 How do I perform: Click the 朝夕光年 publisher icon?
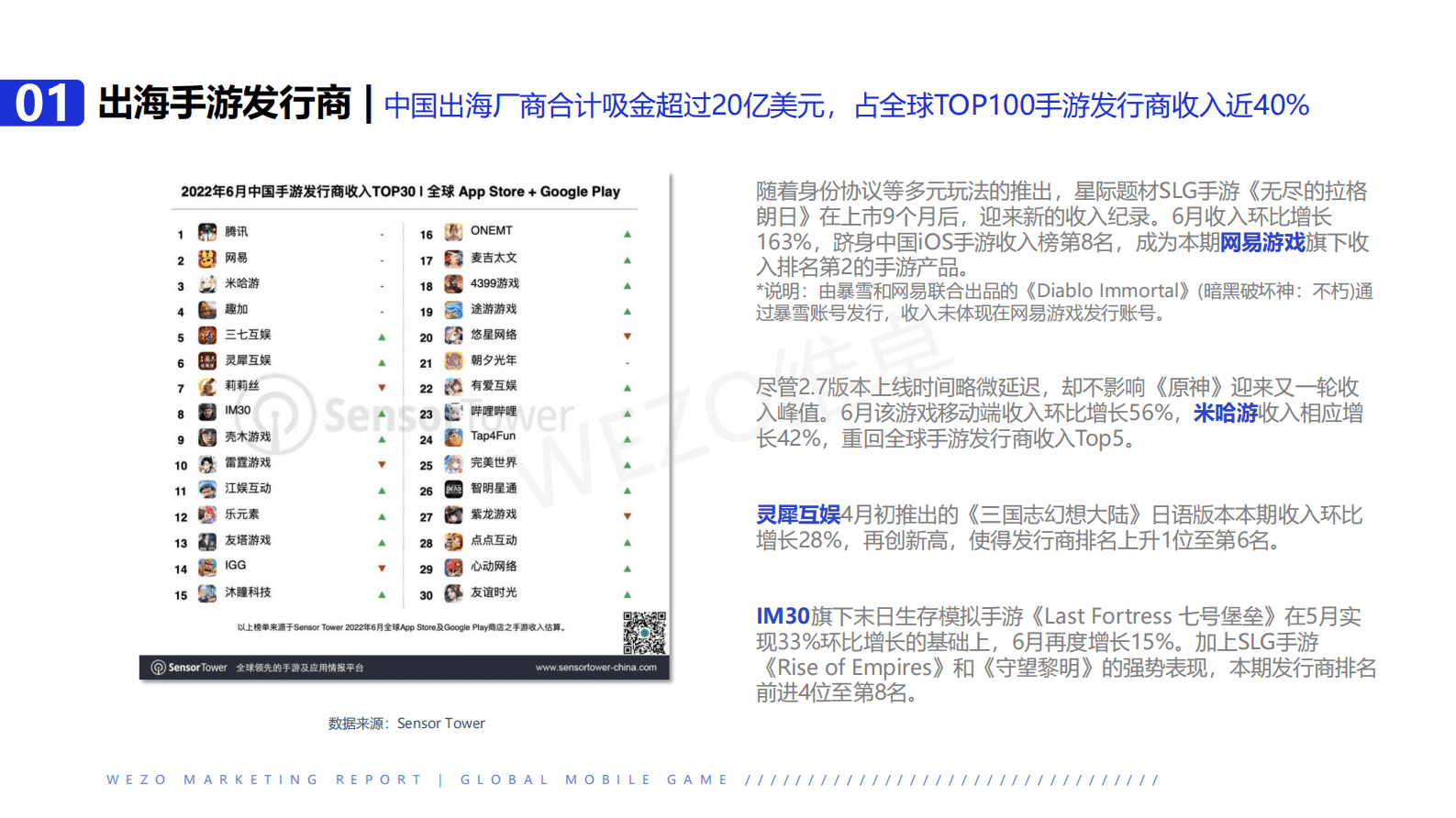pyautogui.click(x=454, y=361)
